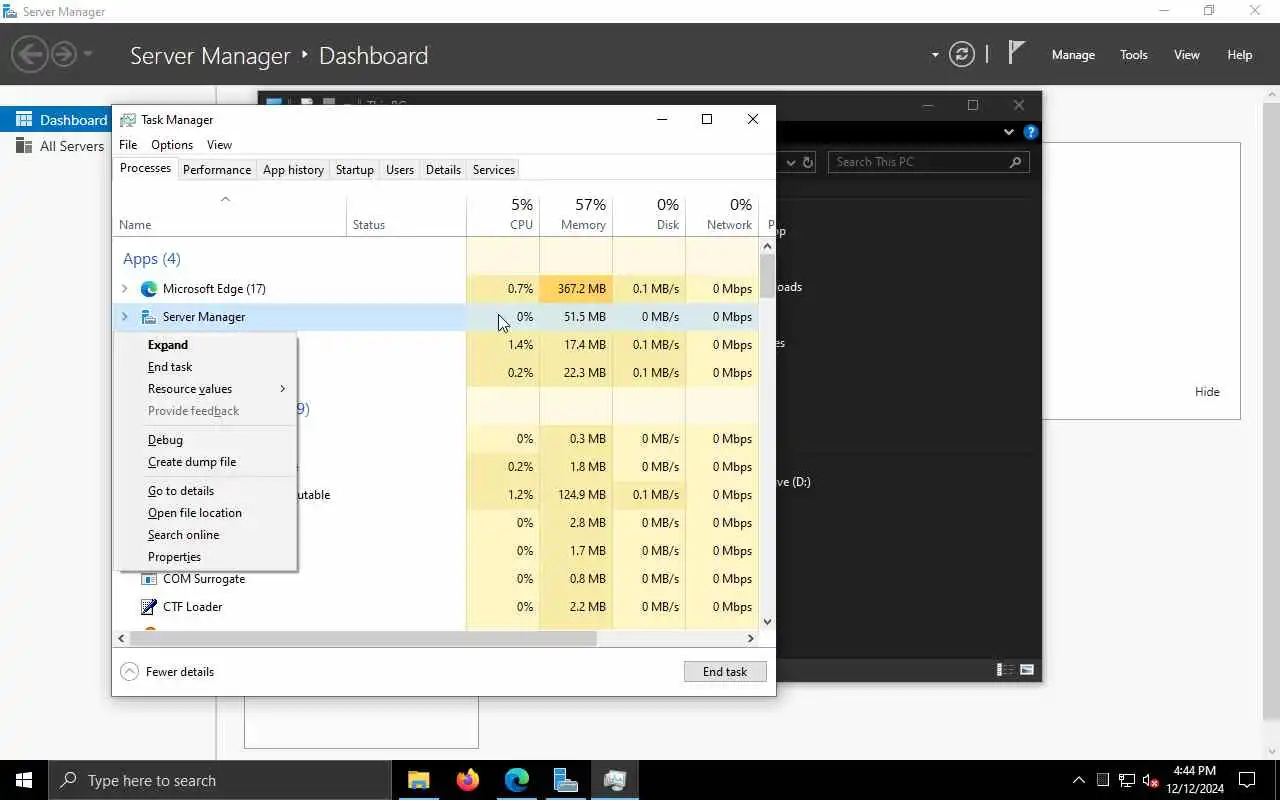Open the Tools menu in Server Manager

pos(1134,55)
